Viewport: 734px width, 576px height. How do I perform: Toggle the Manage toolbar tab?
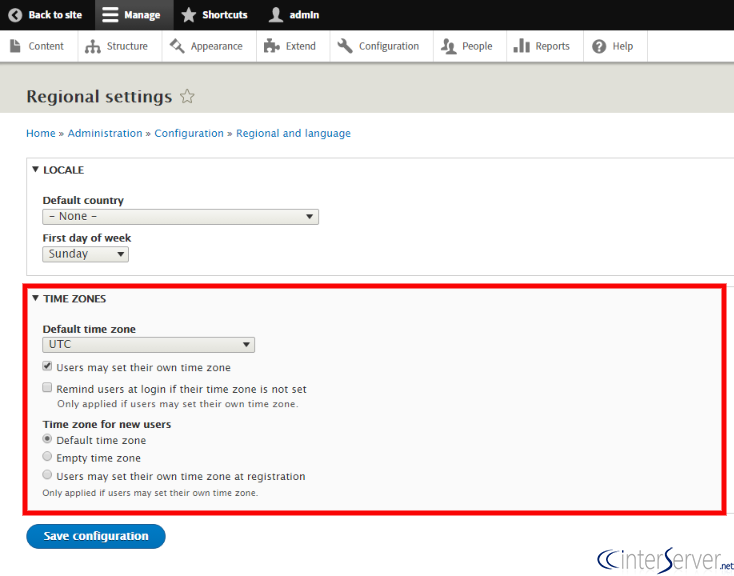(134, 15)
